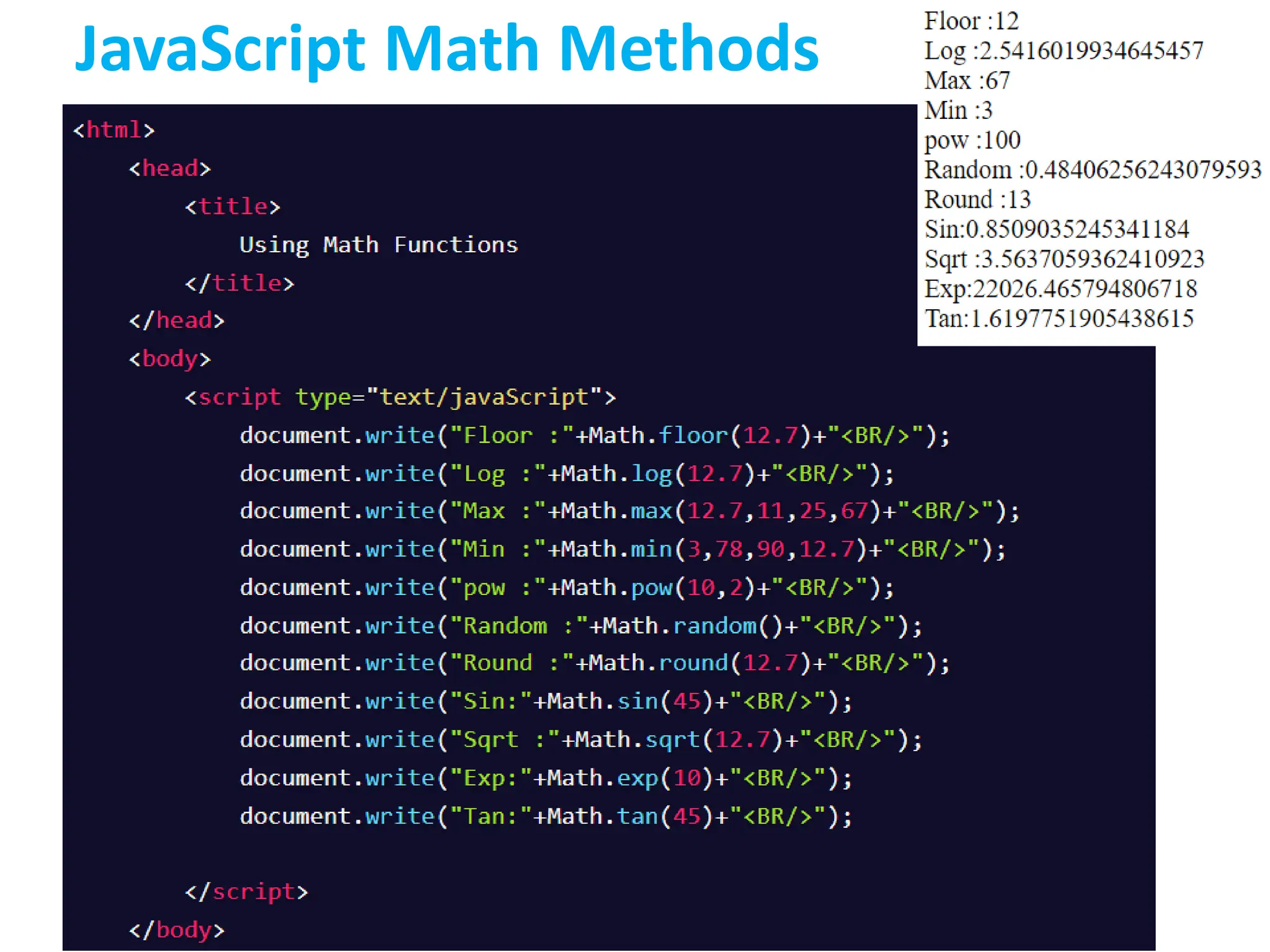
Task: Click the opening <title> tag
Action: click(233, 206)
